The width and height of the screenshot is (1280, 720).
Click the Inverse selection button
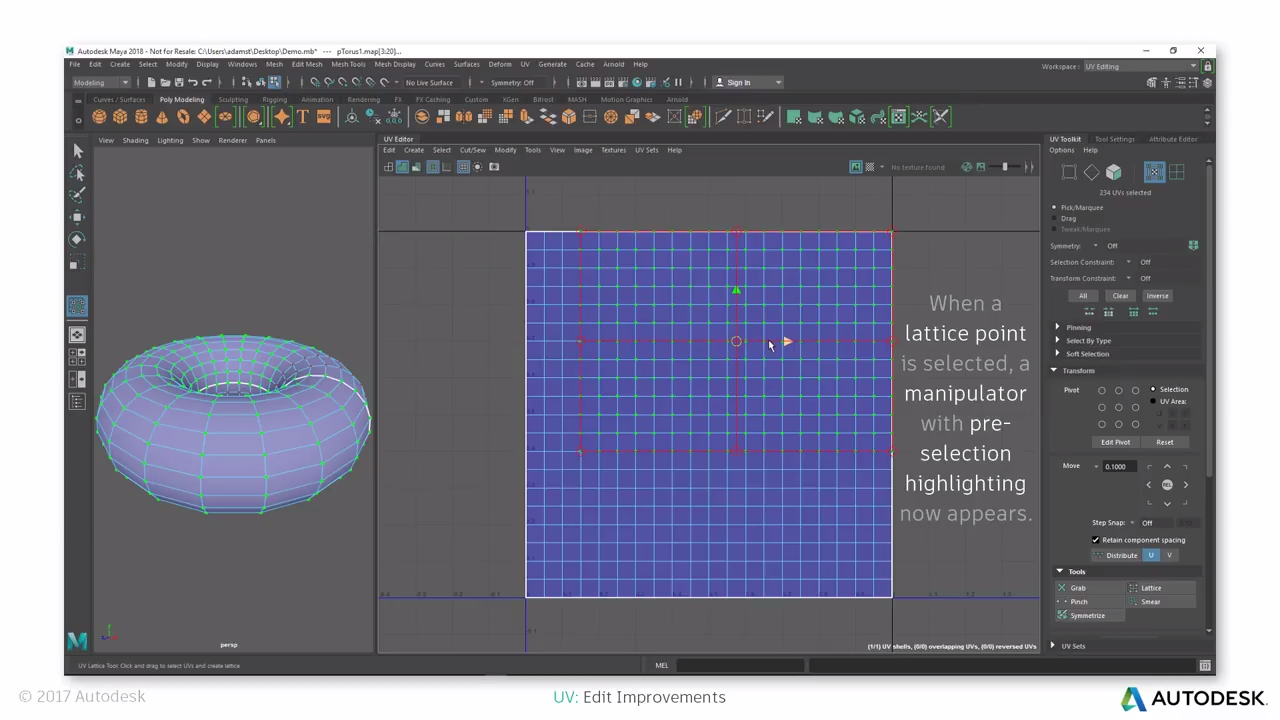click(x=1157, y=295)
